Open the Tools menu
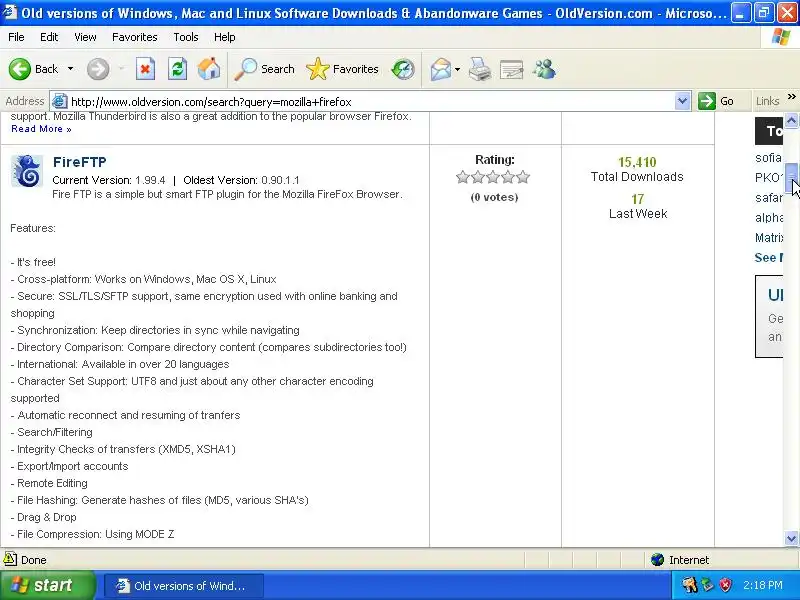Viewport: 800px width, 600px height. click(186, 37)
